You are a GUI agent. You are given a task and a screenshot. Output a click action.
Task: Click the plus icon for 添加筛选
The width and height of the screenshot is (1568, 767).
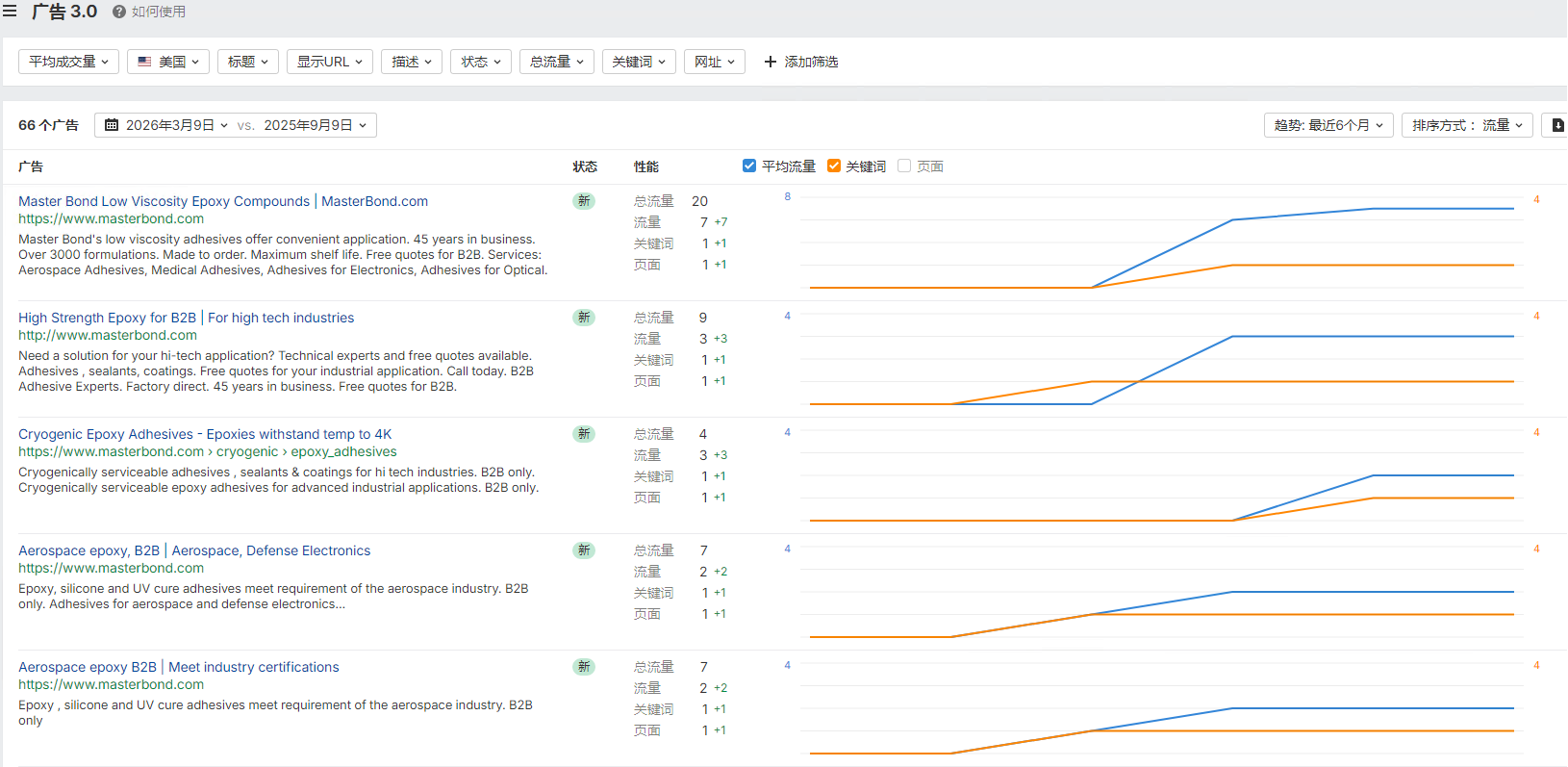770,62
